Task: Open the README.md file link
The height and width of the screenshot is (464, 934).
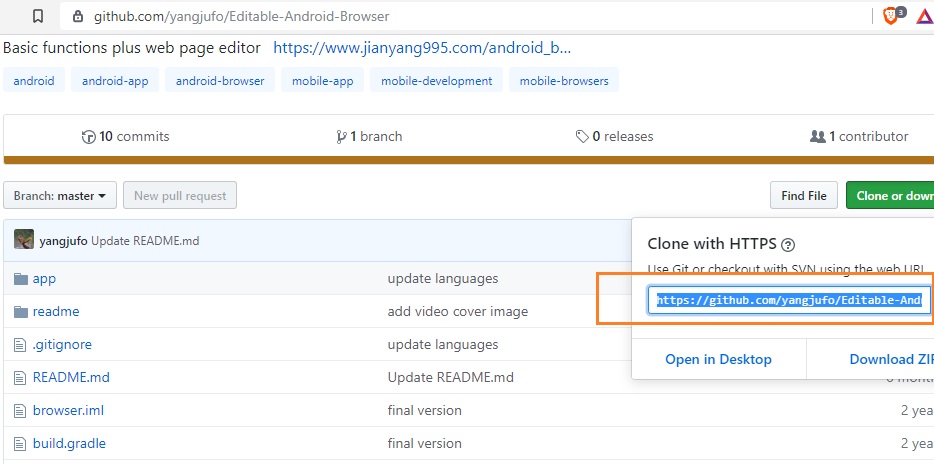Action: (x=71, y=377)
